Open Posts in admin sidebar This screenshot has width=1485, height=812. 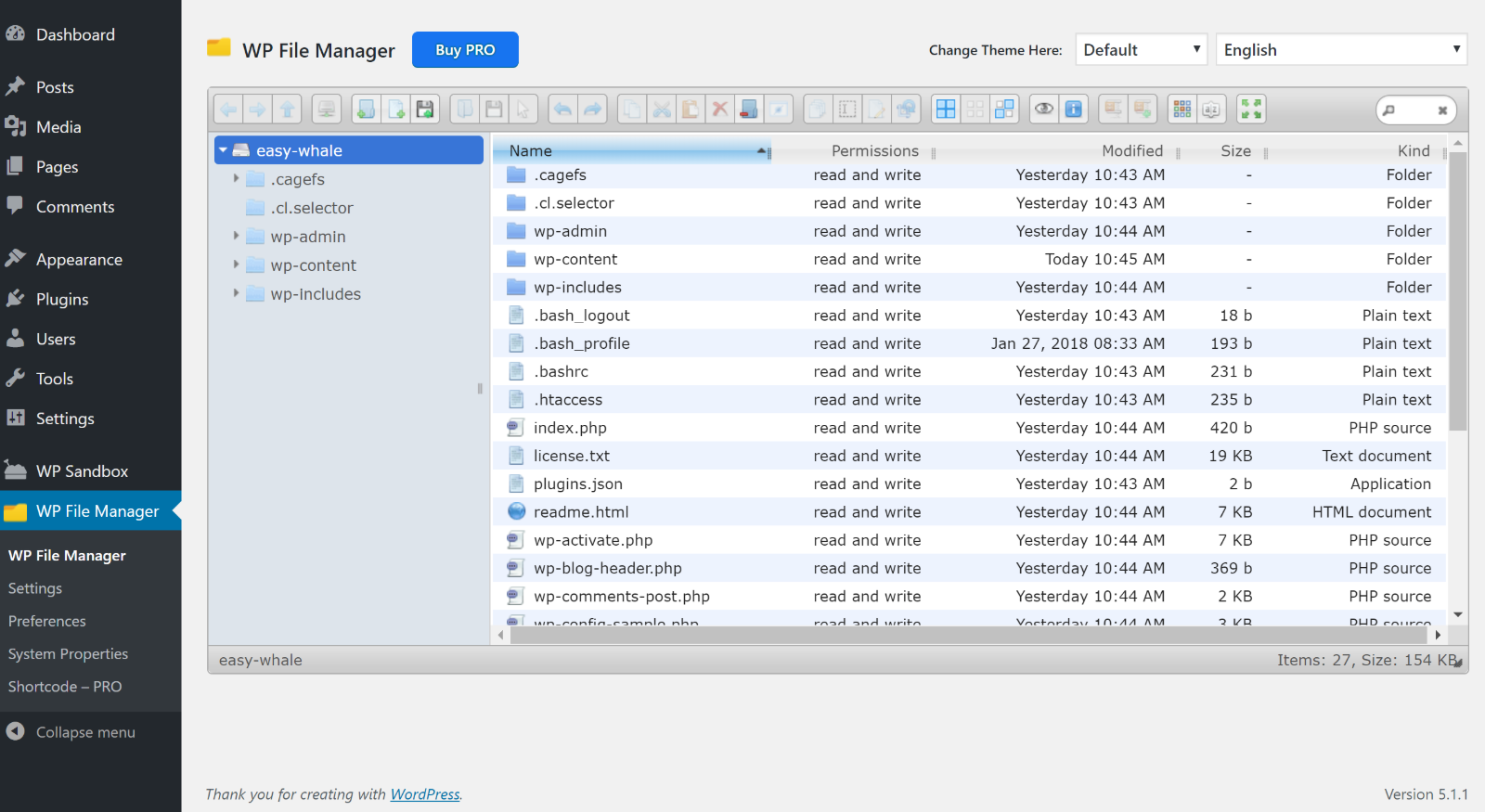tap(90, 87)
